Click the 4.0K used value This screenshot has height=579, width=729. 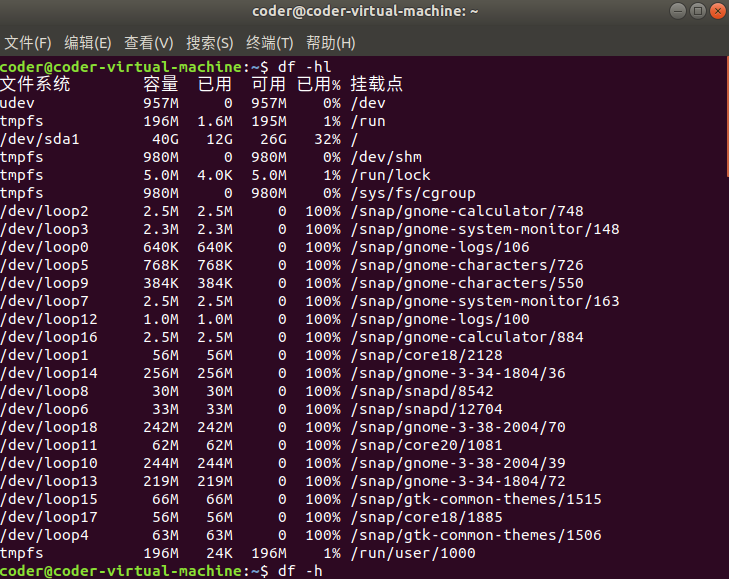pyautogui.click(x=215, y=175)
